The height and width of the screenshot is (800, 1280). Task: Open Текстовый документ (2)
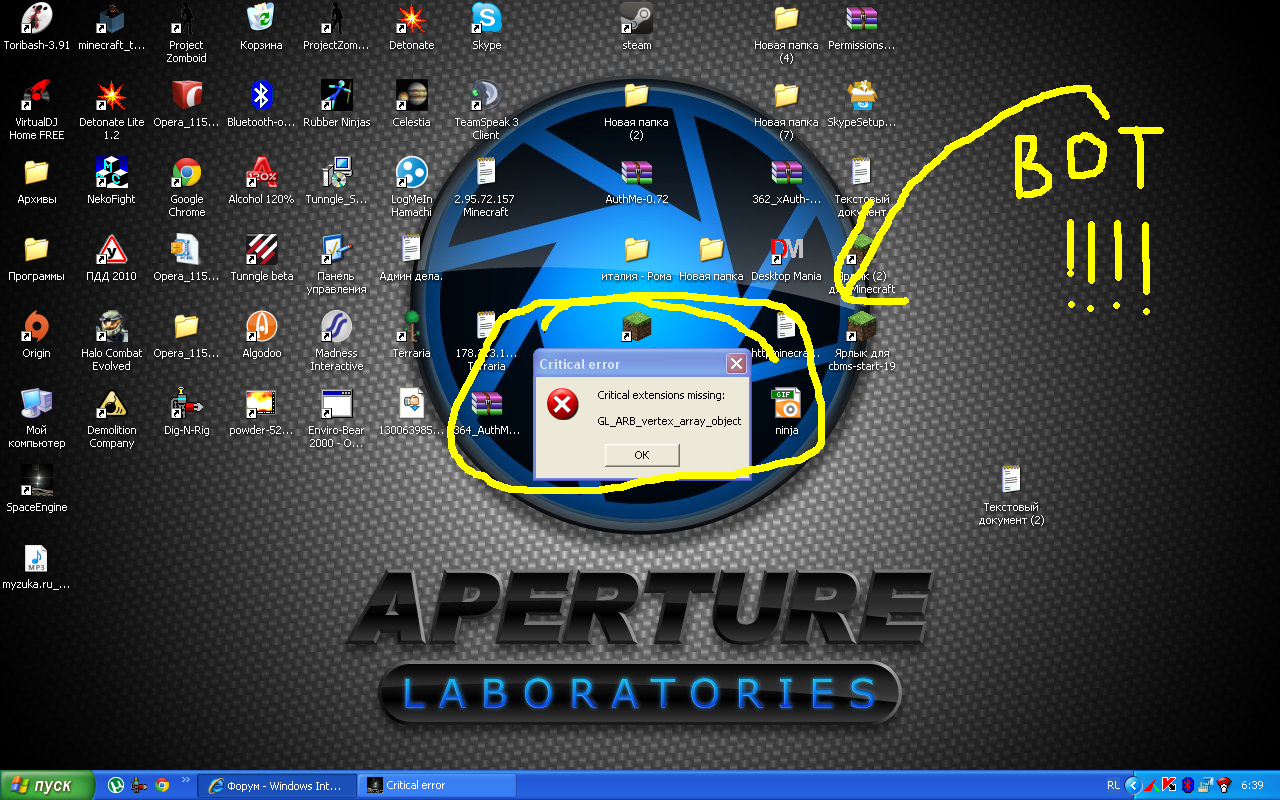point(1011,495)
